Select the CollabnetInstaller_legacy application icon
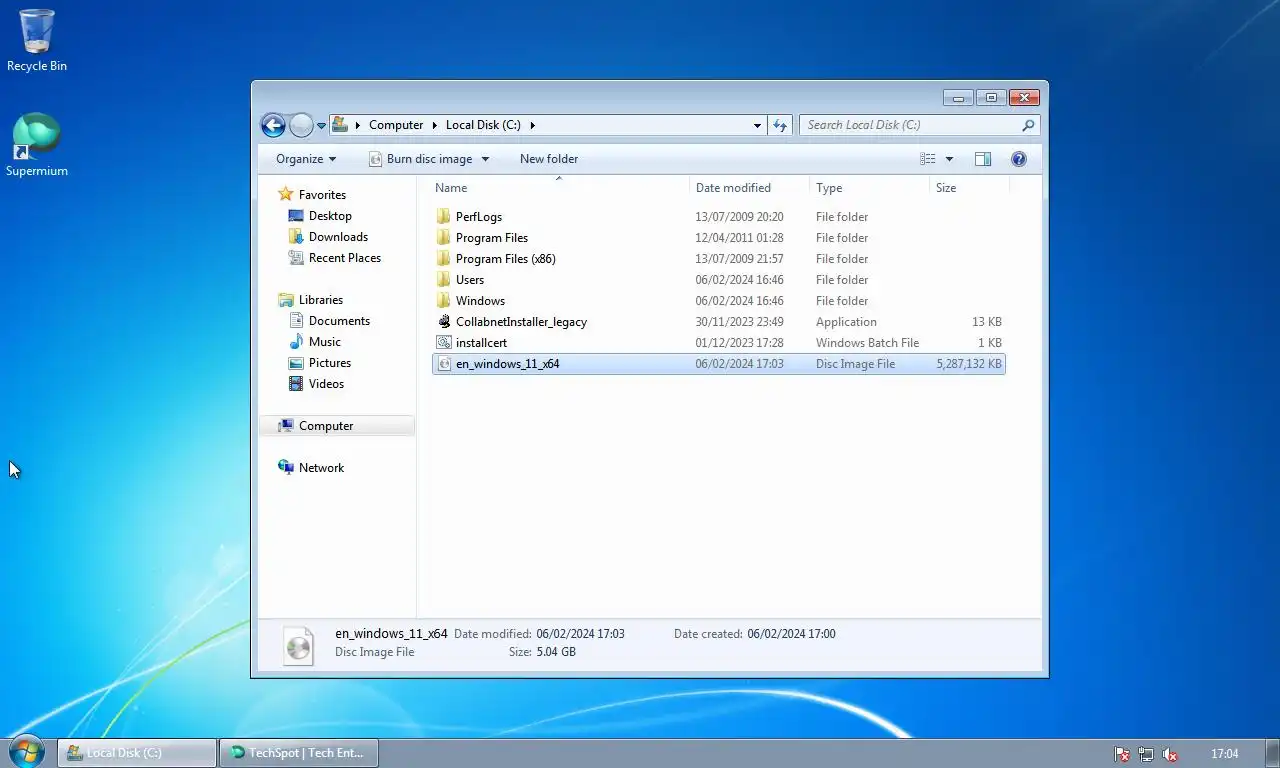Viewport: 1280px width, 768px height. coord(444,322)
